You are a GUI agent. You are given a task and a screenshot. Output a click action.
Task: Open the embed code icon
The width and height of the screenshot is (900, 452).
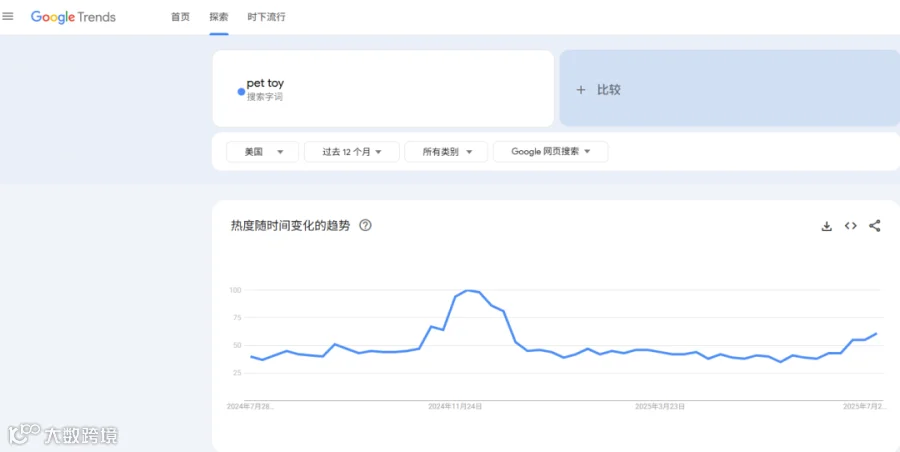coord(851,226)
